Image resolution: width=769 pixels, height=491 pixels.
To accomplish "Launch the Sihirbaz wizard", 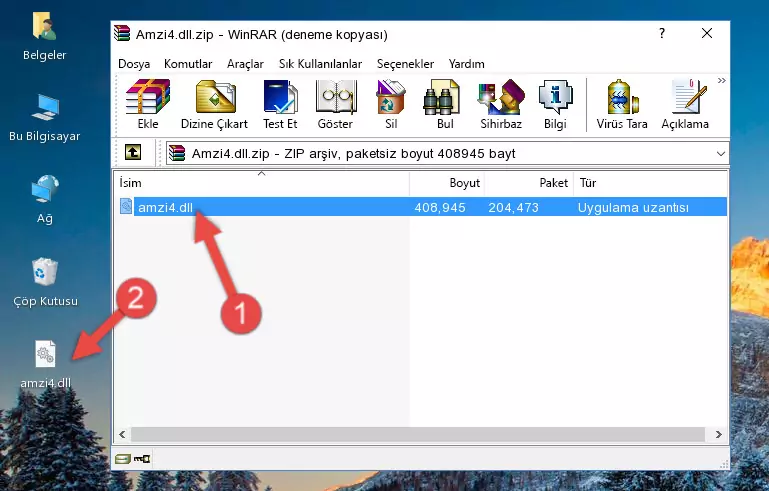I will coord(501,104).
